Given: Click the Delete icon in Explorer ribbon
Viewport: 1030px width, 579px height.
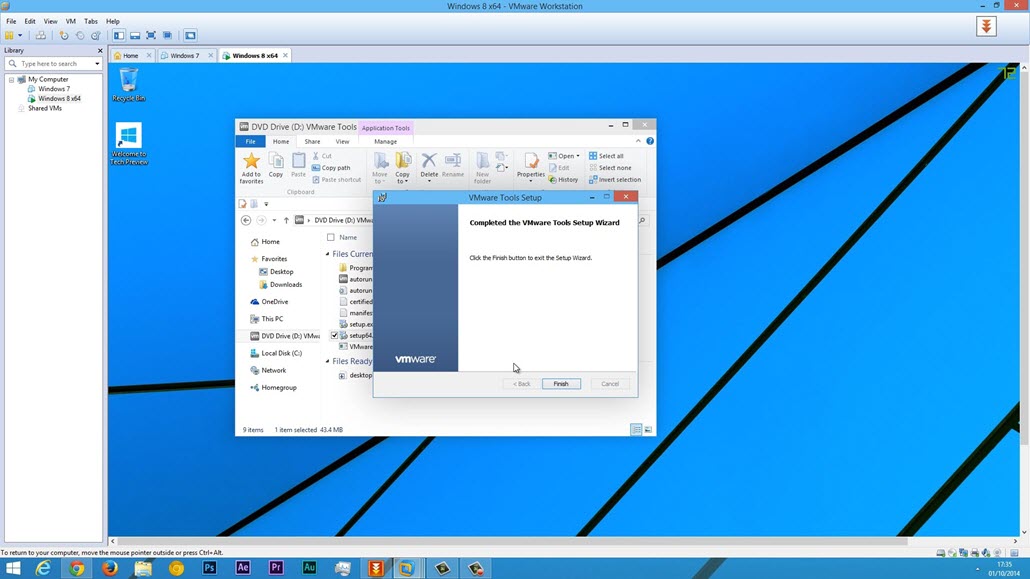Looking at the screenshot, I should tap(429, 162).
